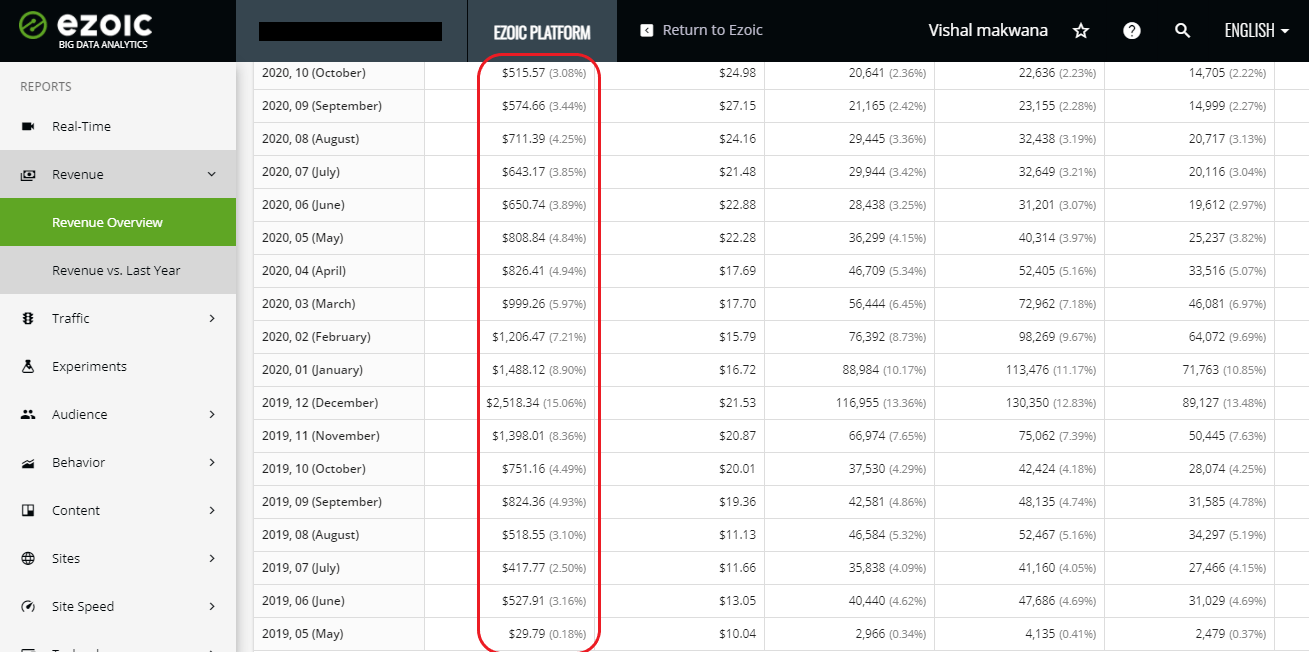This screenshot has height=652, width=1309.
Task: Click the $20.01 value in October 2019 row
Action: click(x=737, y=469)
